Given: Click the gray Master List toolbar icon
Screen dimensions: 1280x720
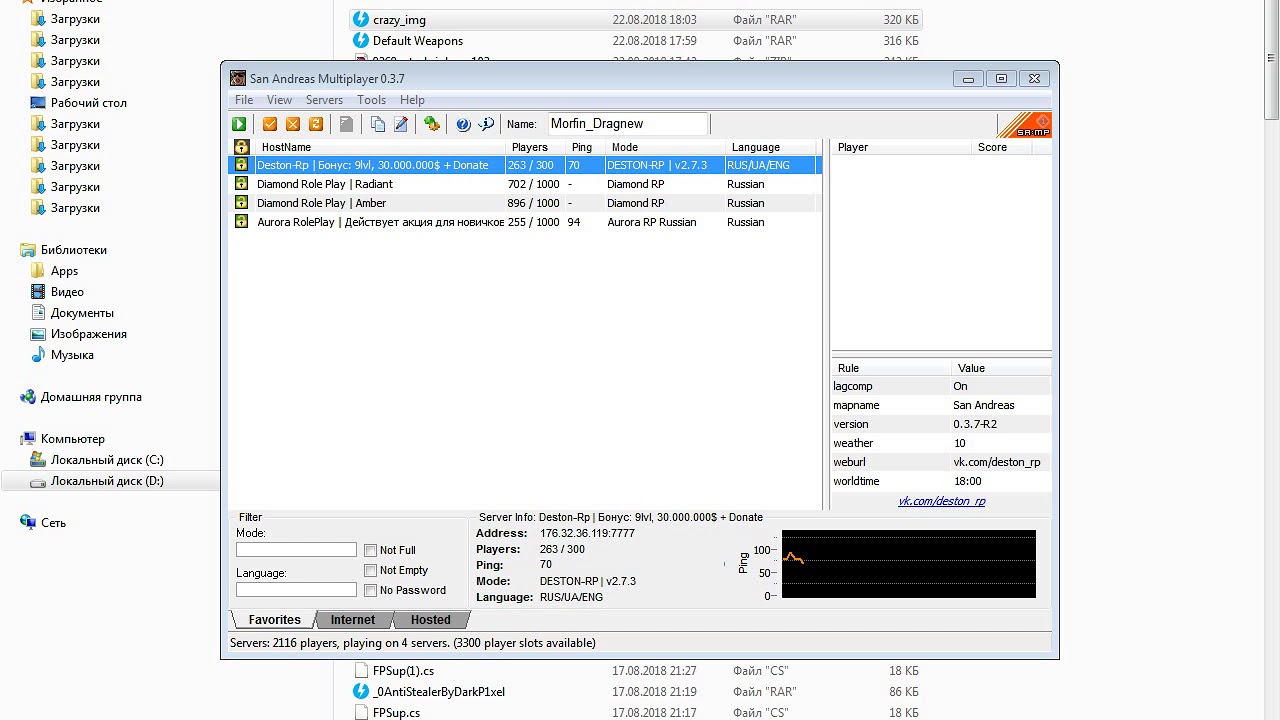Looking at the screenshot, I should click(346, 124).
